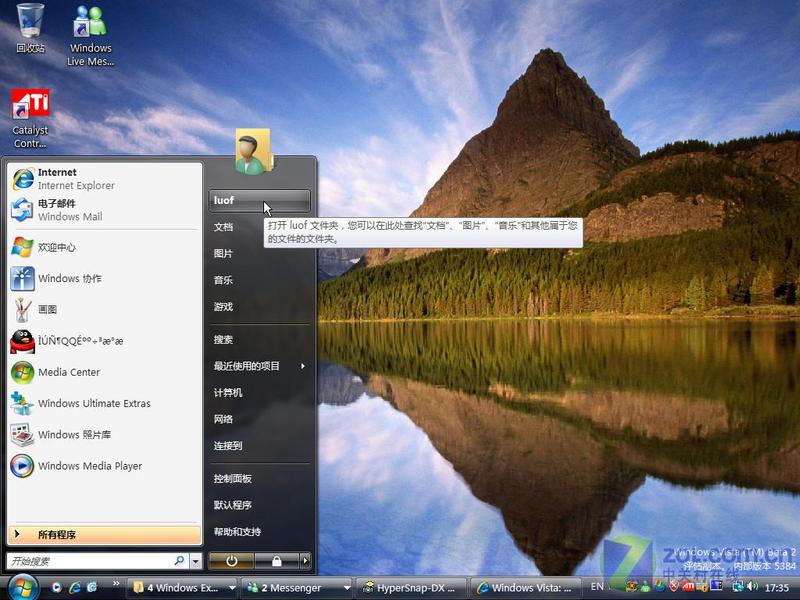This screenshot has height=600, width=800.
Task: Open Windows 照片库 Photo Gallery
Action: (105, 435)
